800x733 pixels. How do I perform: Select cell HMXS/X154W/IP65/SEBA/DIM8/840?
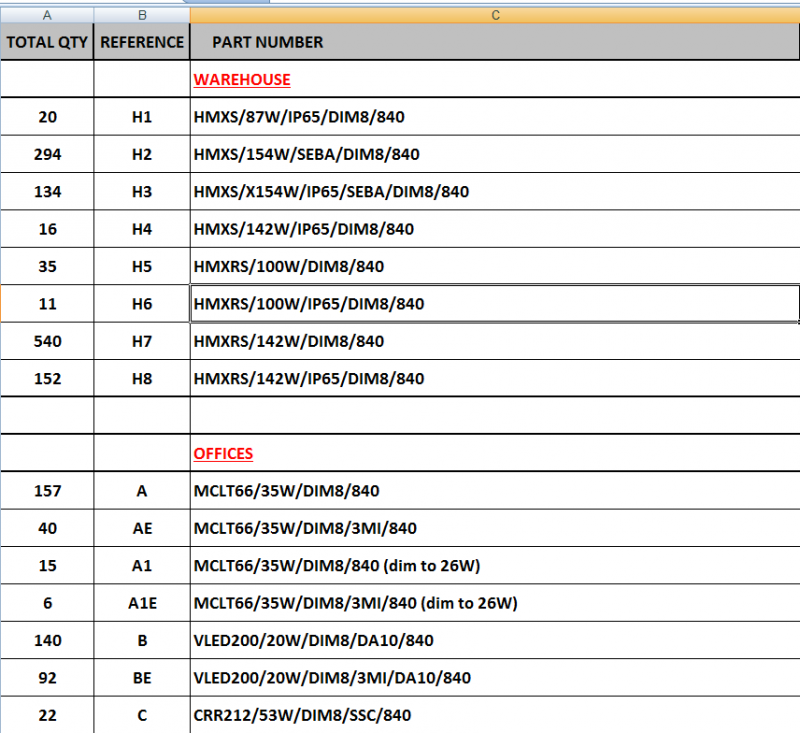coord(495,191)
